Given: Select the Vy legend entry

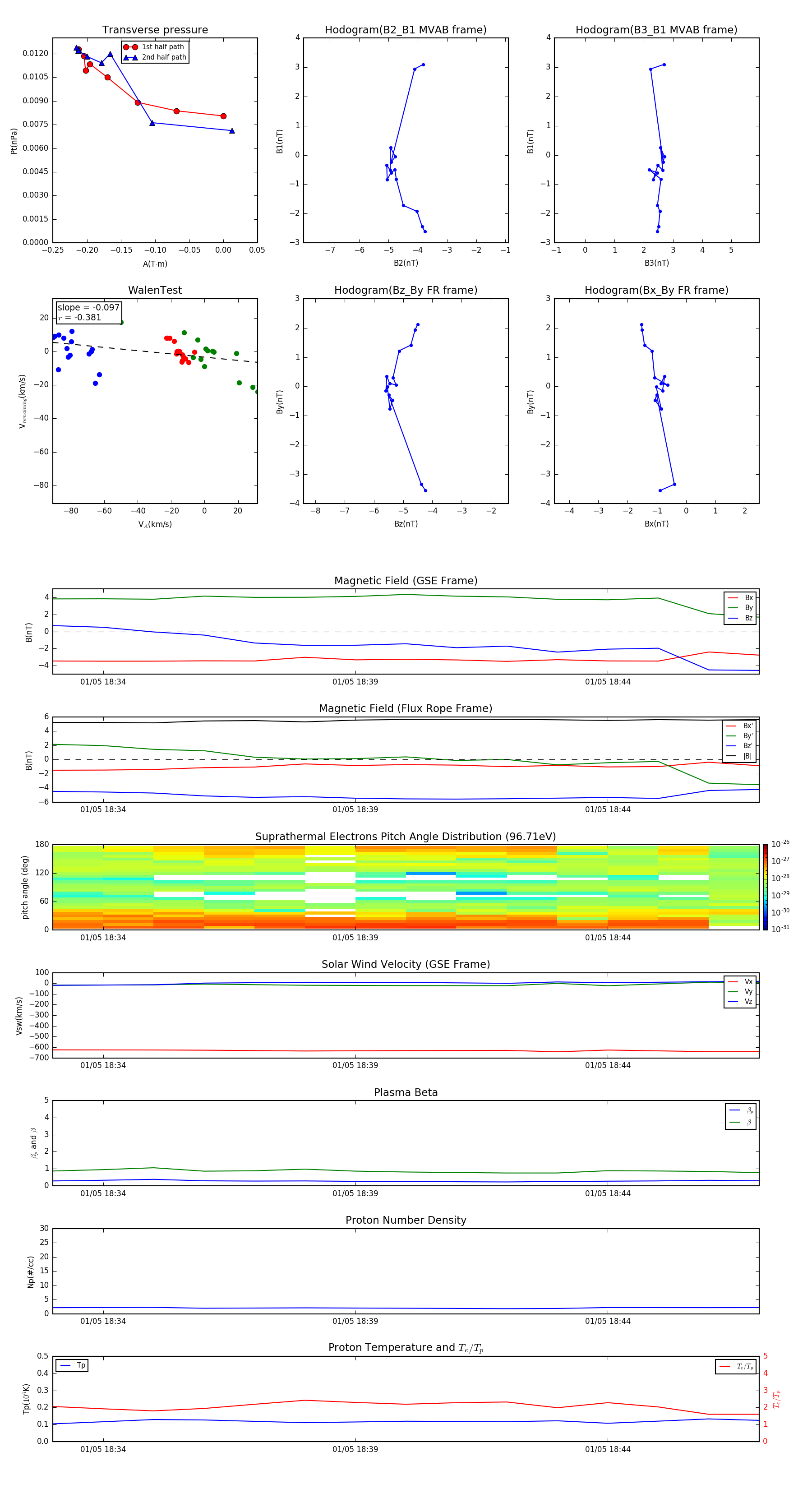Looking at the screenshot, I should [740, 991].
